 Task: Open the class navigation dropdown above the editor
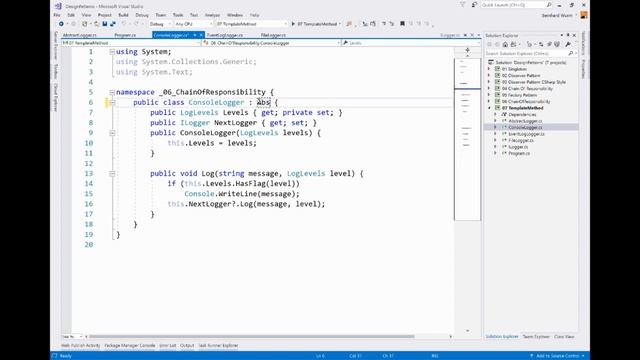(271, 43)
